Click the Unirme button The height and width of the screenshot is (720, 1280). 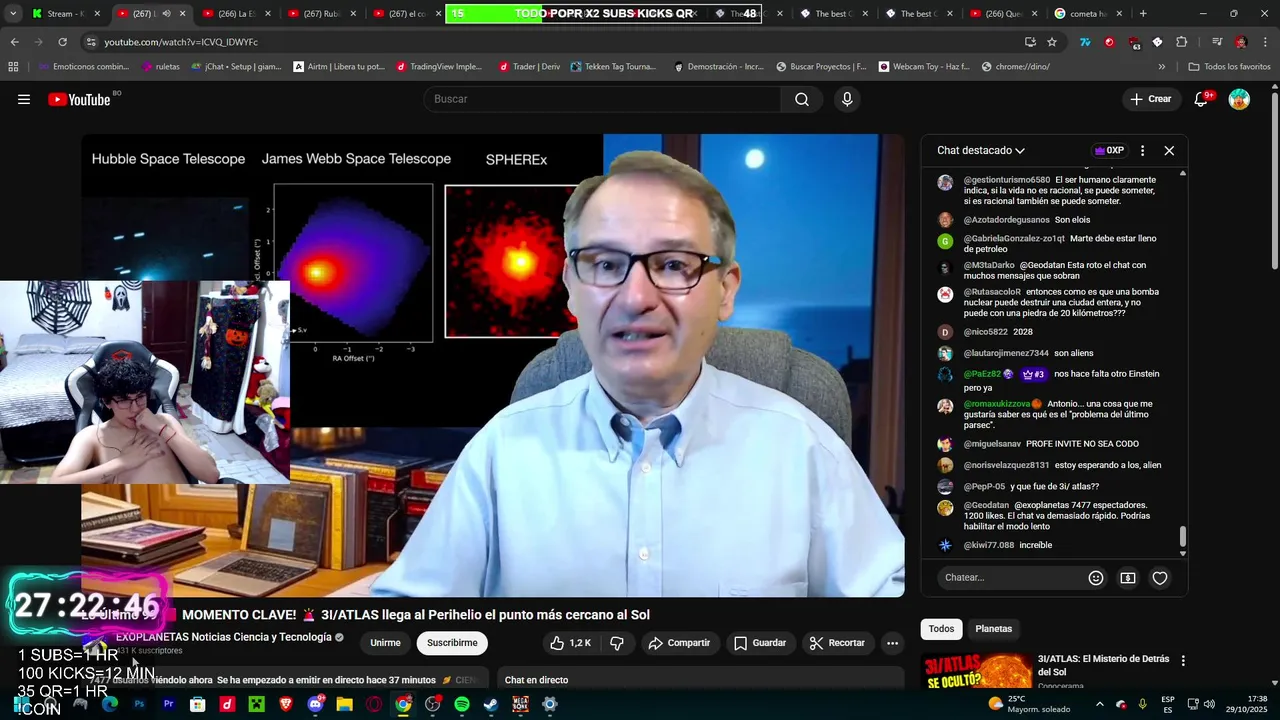385,643
